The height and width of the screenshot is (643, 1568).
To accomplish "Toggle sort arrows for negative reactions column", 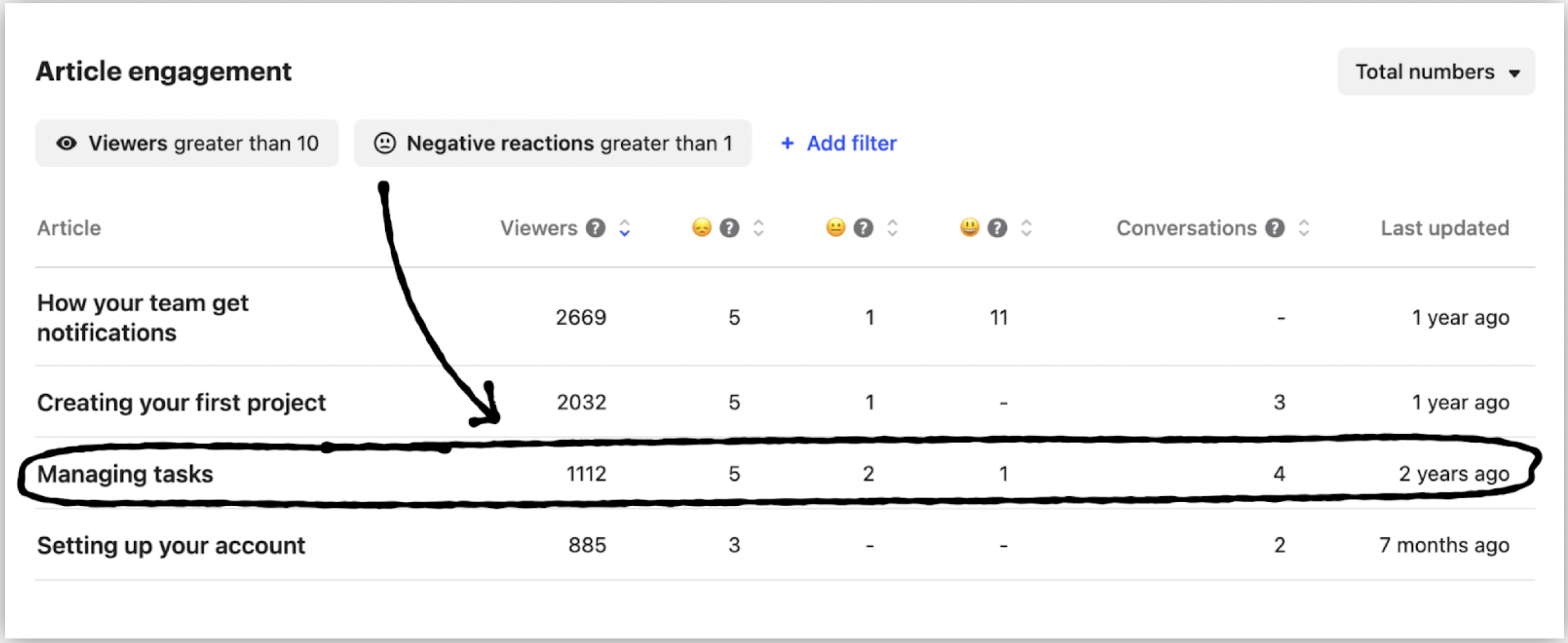I will 758,228.
